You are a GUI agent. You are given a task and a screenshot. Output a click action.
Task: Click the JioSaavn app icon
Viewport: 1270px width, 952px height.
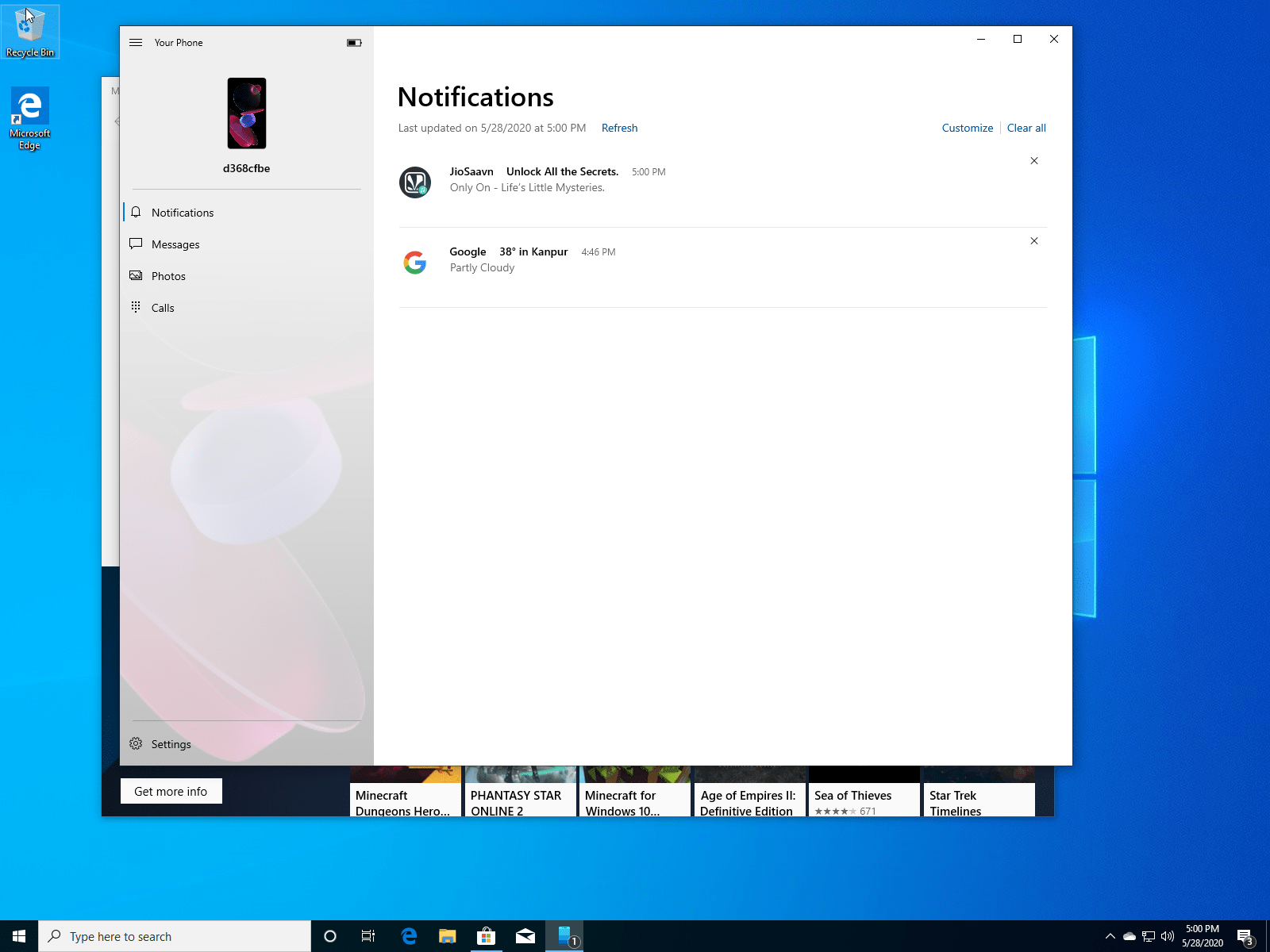[414, 182]
